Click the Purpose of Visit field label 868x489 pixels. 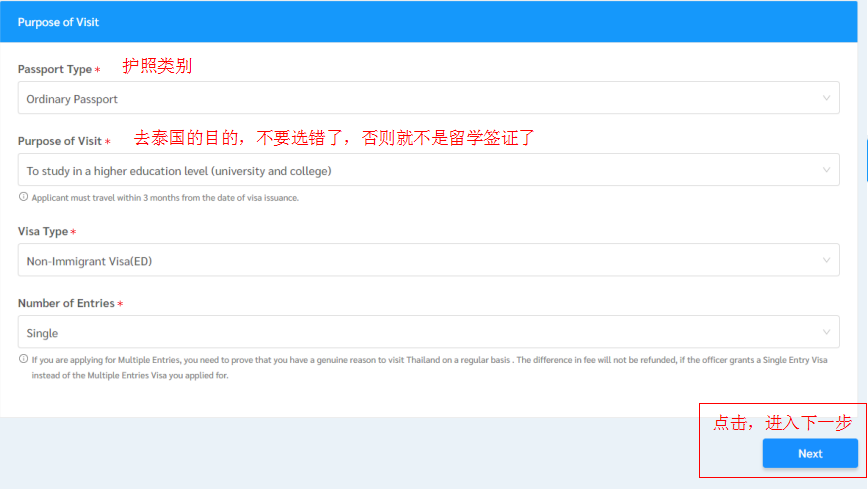point(60,141)
